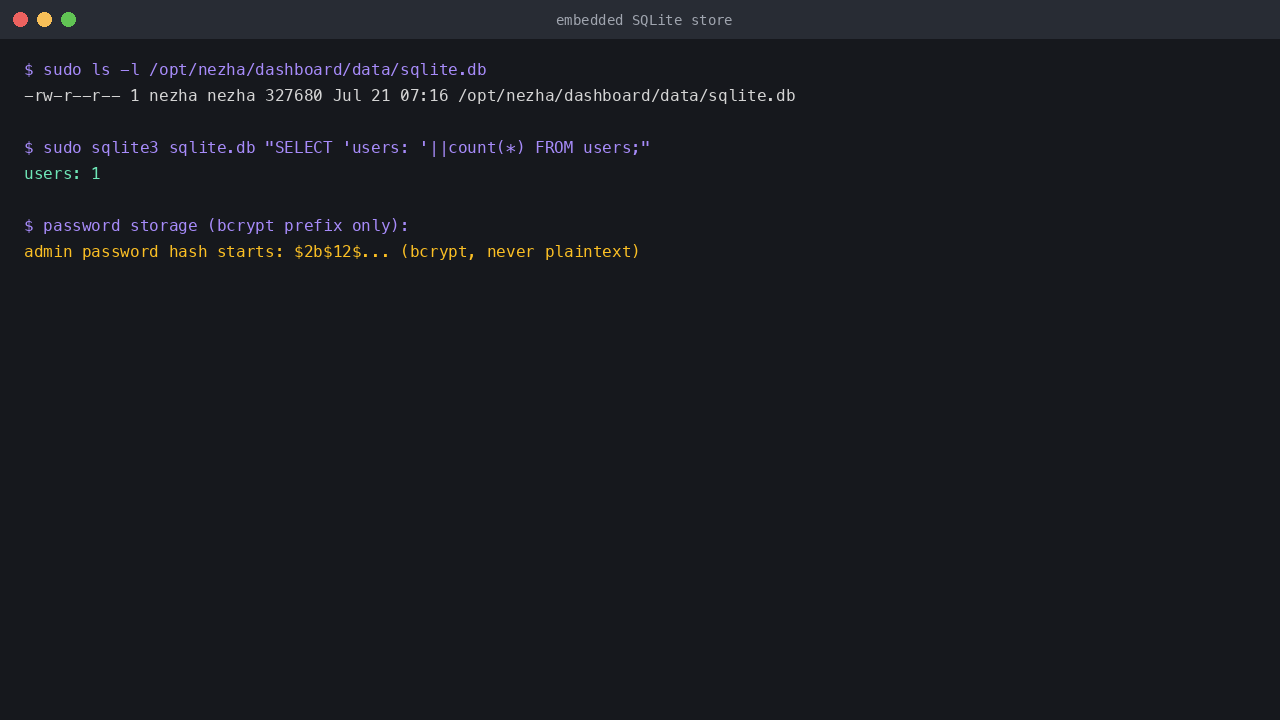The image size is (1280, 720).
Task: Click the yellow minimize window button
Action: point(44,19)
